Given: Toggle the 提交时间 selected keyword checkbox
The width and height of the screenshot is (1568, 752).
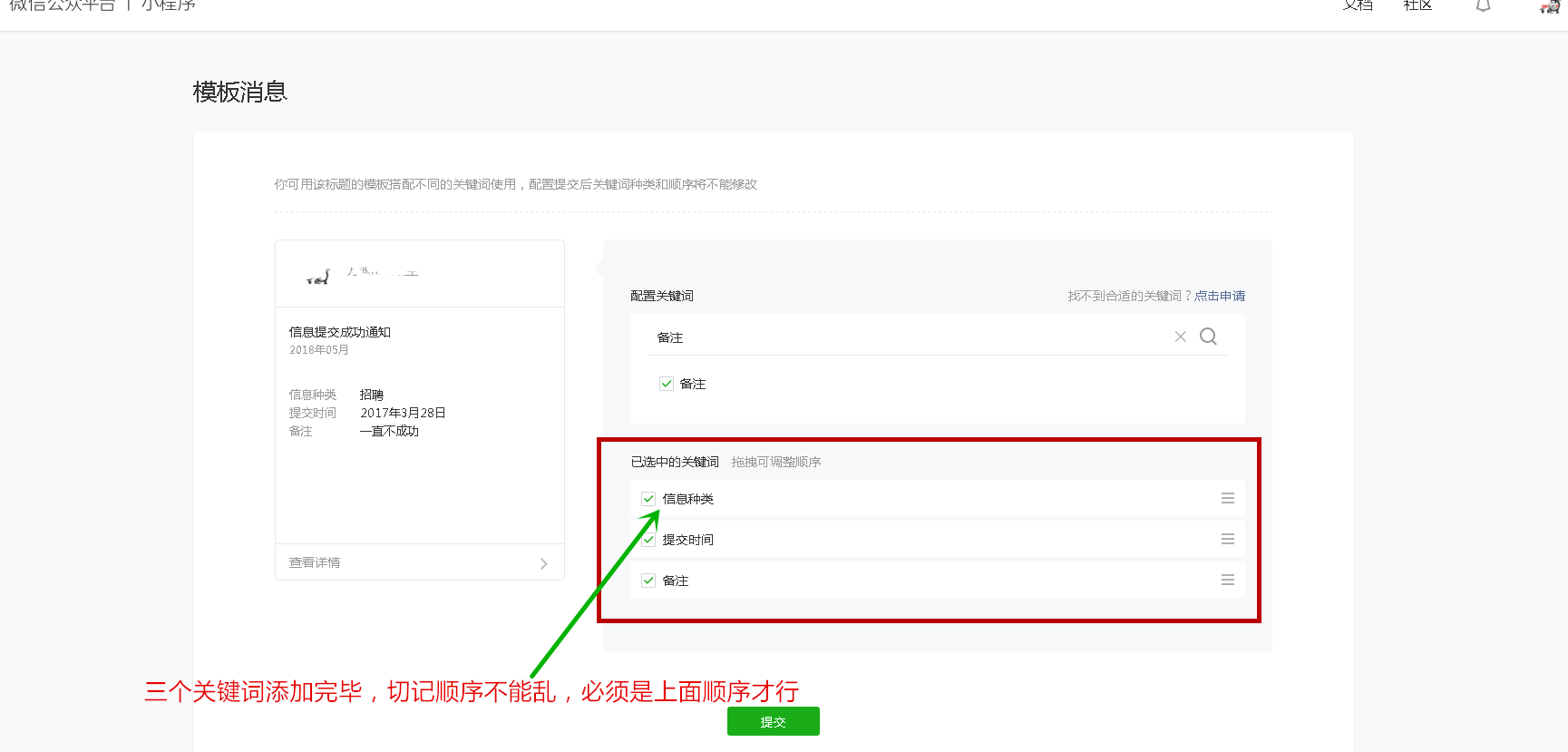Looking at the screenshot, I should click(x=648, y=540).
